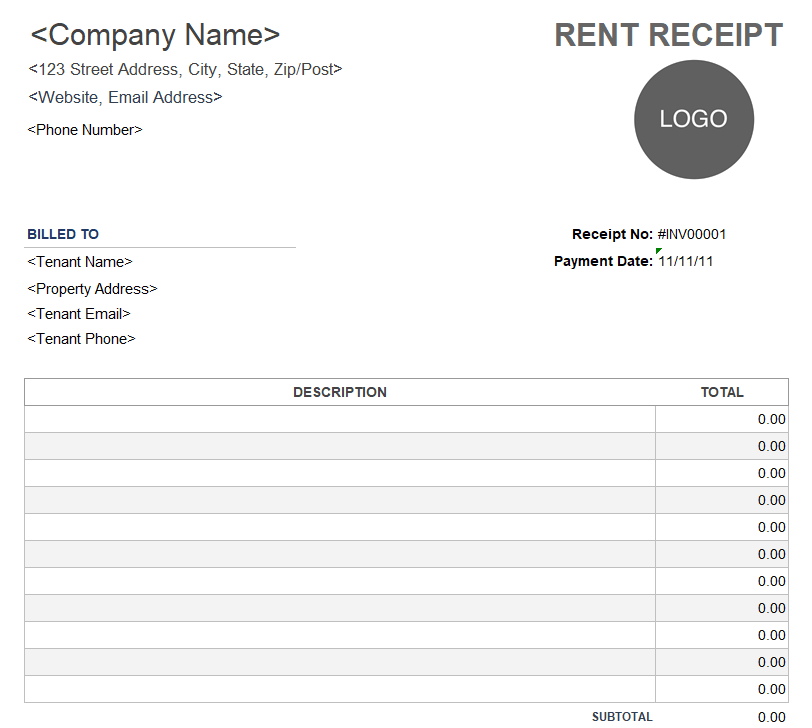The width and height of the screenshot is (812, 728).
Task: Select the street address placeholder line
Action: click(x=185, y=70)
